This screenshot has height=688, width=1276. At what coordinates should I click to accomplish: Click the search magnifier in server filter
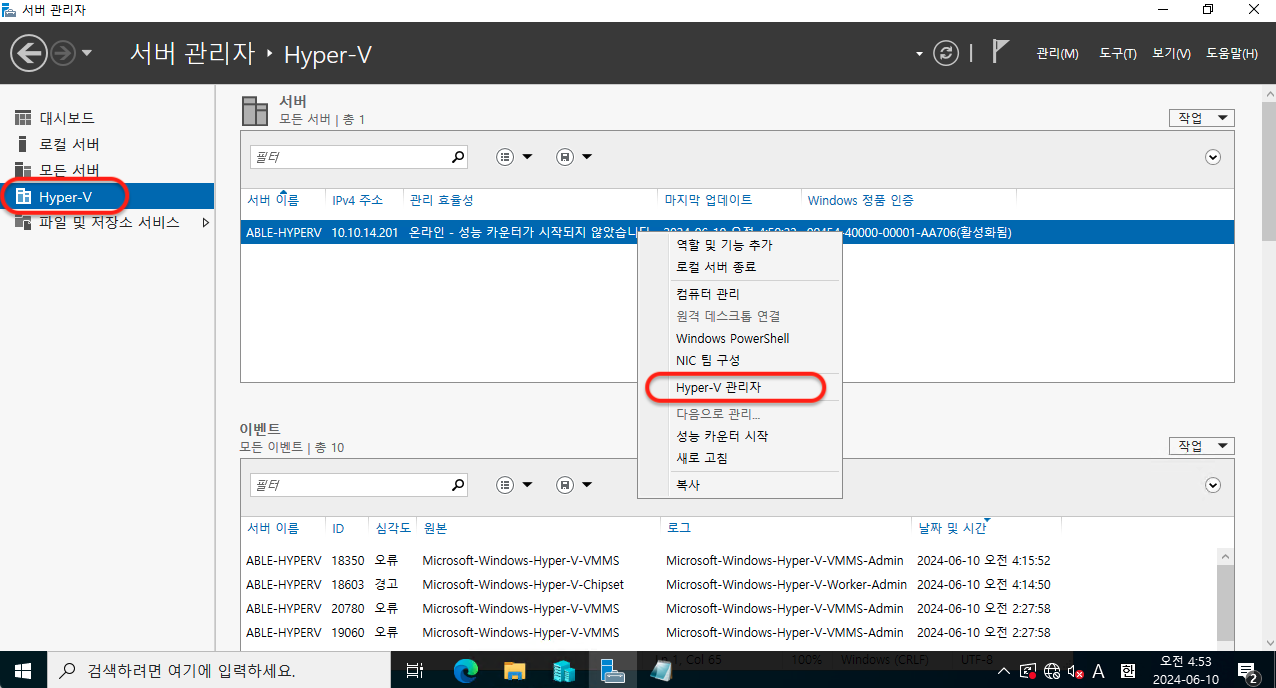[x=458, y=157]
